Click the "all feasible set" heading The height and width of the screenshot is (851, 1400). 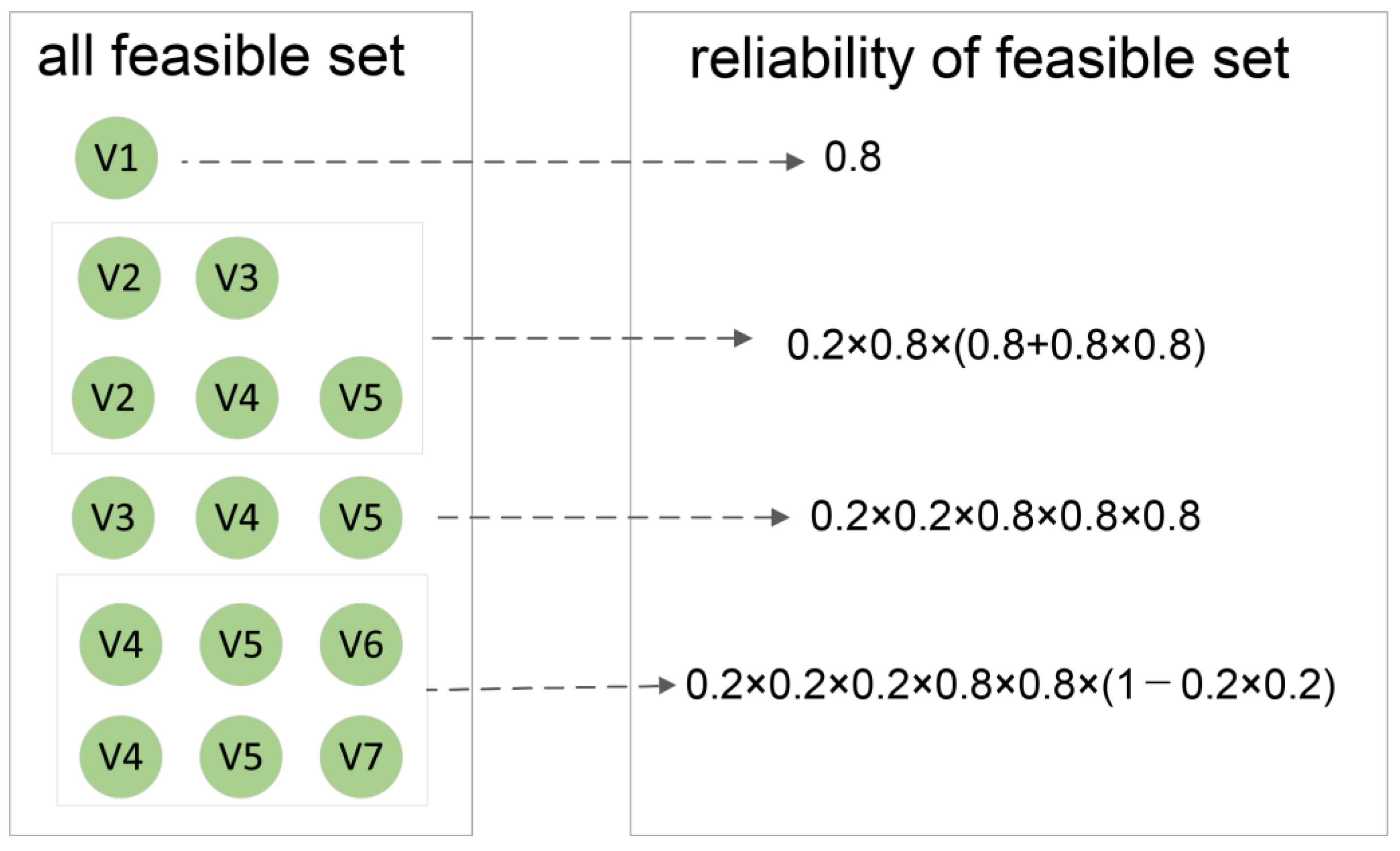[221, 56]
